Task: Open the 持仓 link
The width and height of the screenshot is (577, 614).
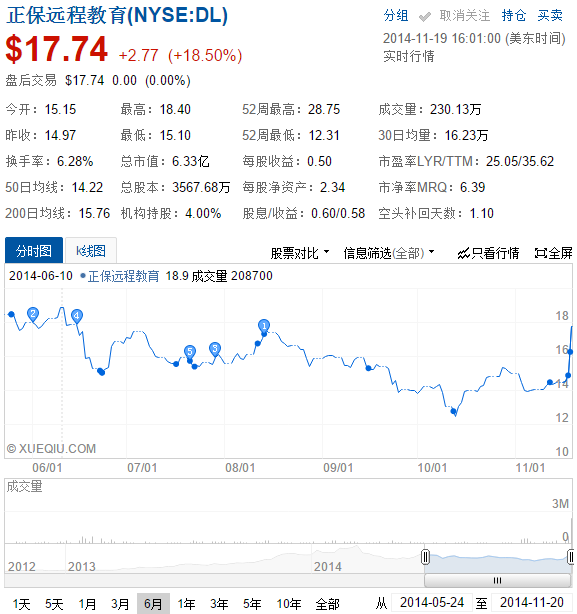Action: pyautogui.click(x=514, y=16)
